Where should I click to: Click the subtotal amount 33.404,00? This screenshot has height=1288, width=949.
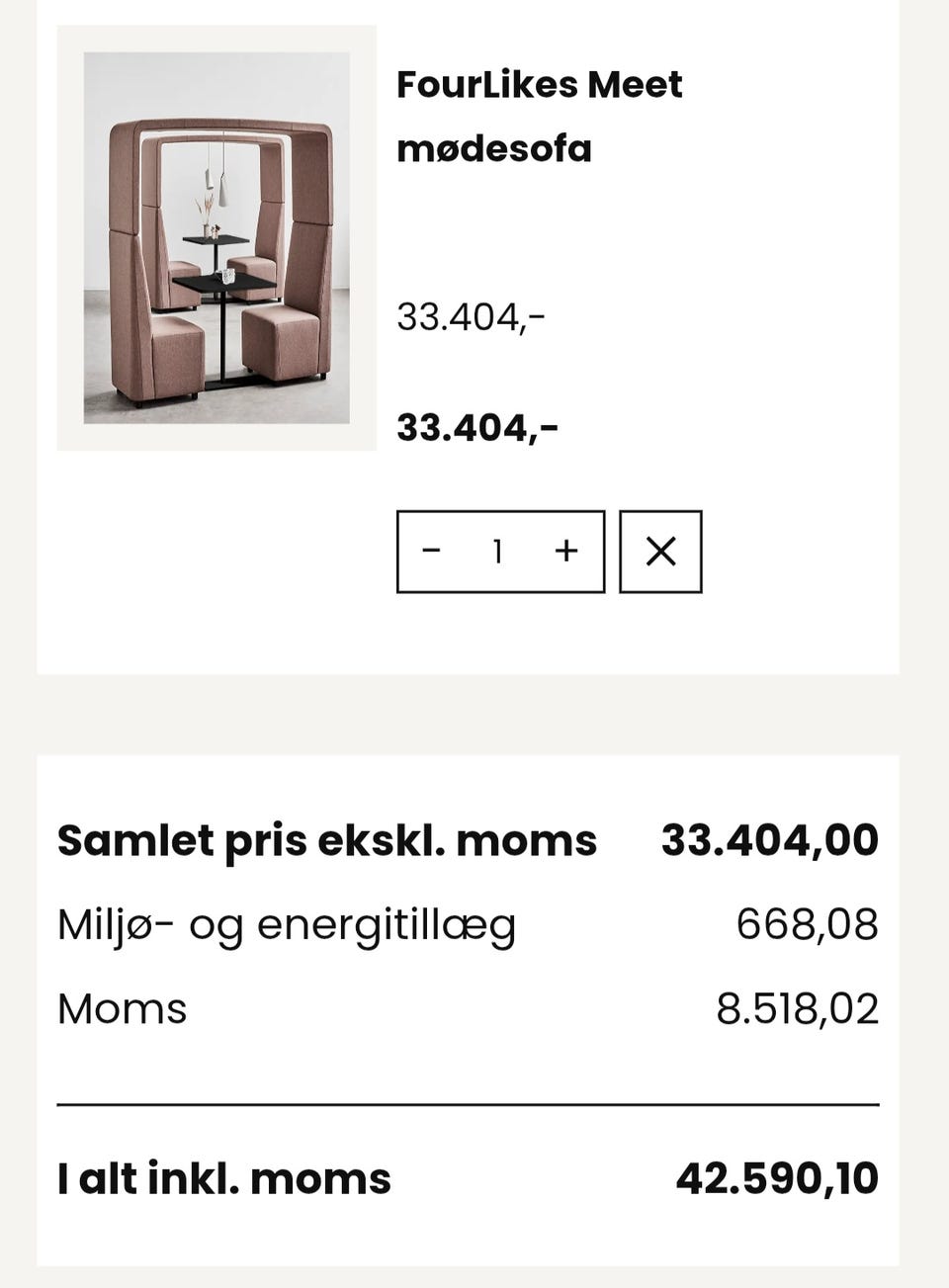(769, 840)
